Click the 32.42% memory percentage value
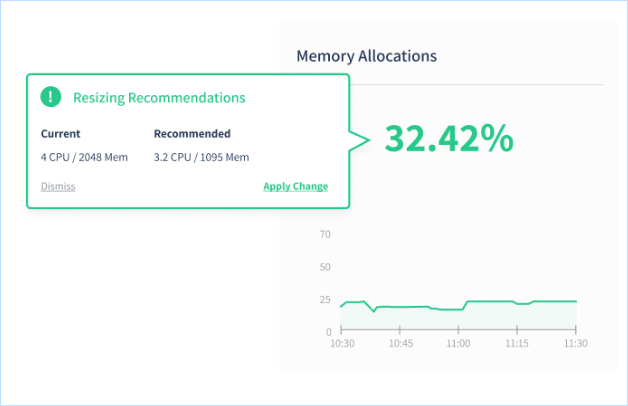The image size is (628, 406). 449,139
